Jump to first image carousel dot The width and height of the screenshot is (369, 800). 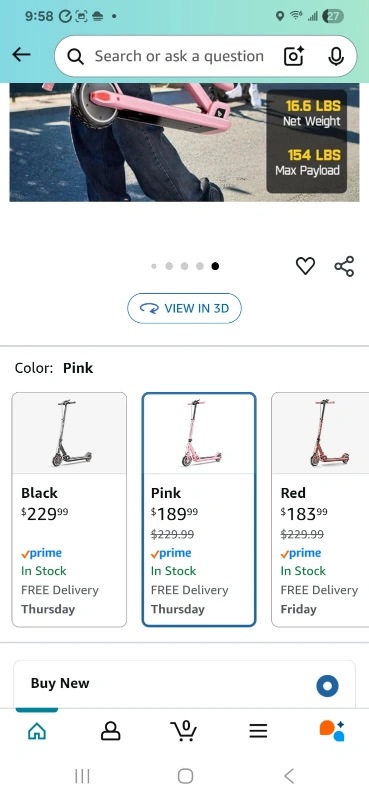click(154, 266)
